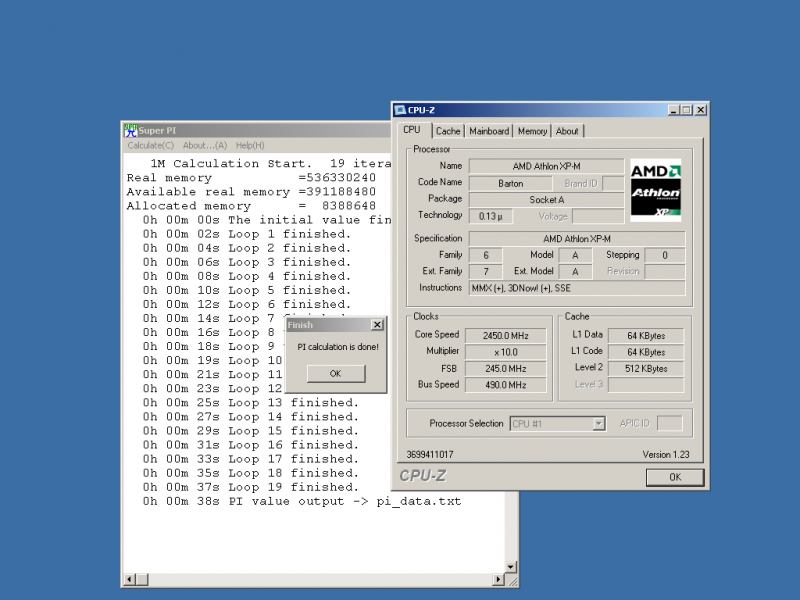Viewport: 800px width, 600px height.
Task: Click Super PI scrollbar right arrow
Action: click(498, 579)
